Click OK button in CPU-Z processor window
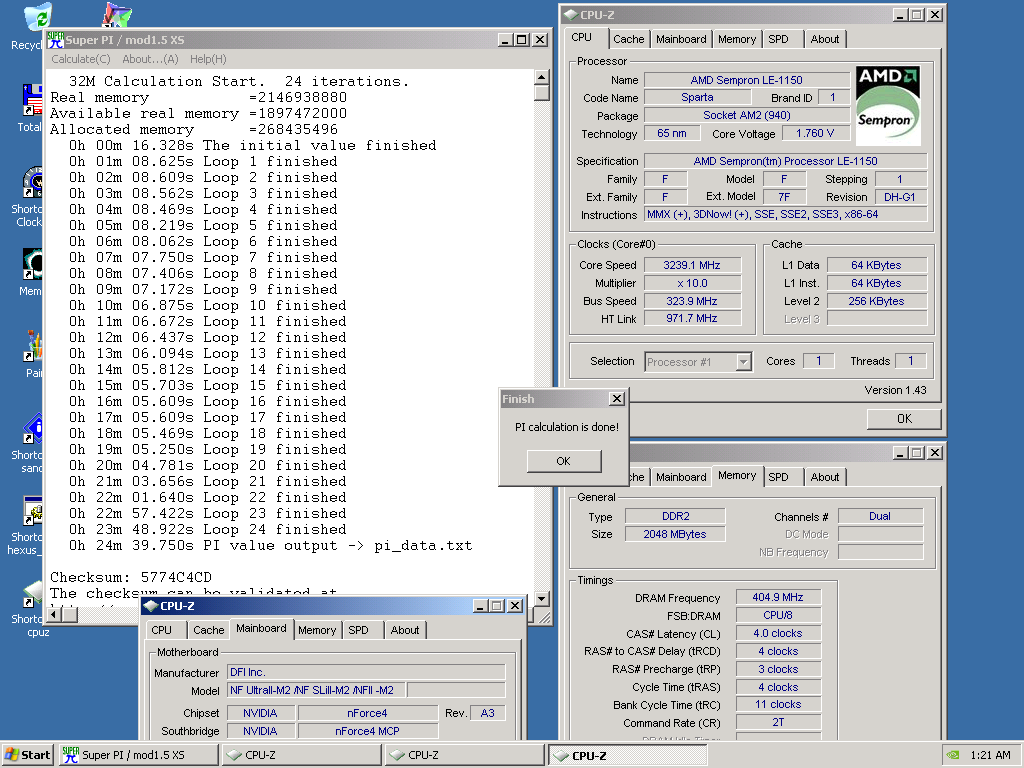1024x768 pixels. click(904, 419)
